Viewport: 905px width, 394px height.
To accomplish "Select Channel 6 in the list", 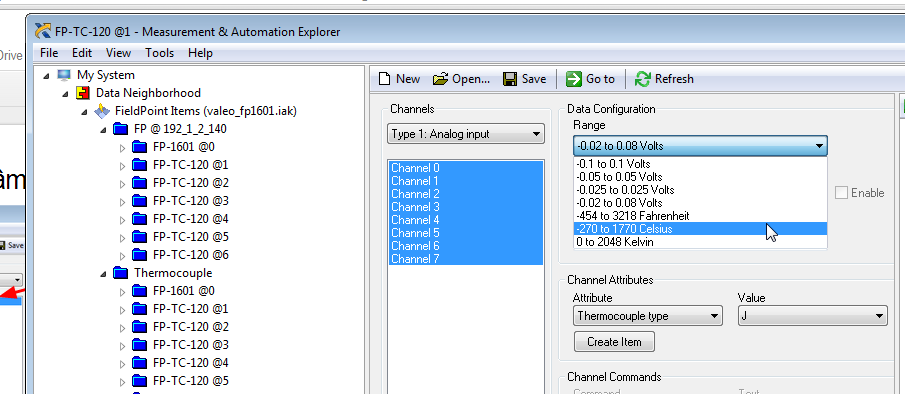I will [x=466, y=246].
